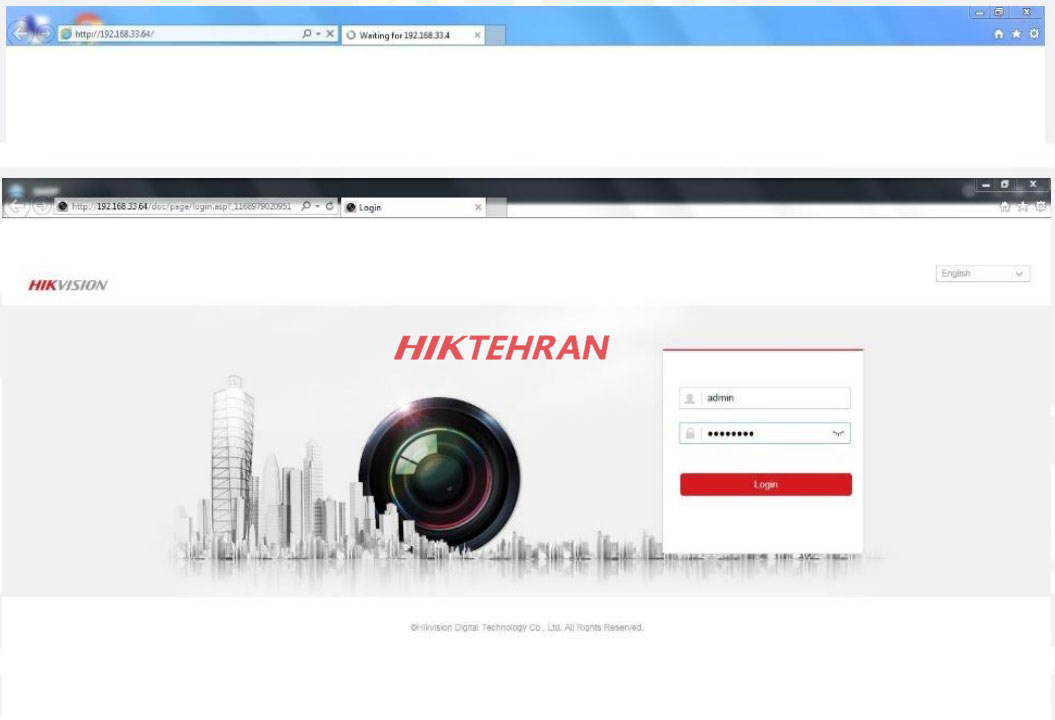
Task: Click the back arrow in the top browser window
Action: click(x=21, y=32)
